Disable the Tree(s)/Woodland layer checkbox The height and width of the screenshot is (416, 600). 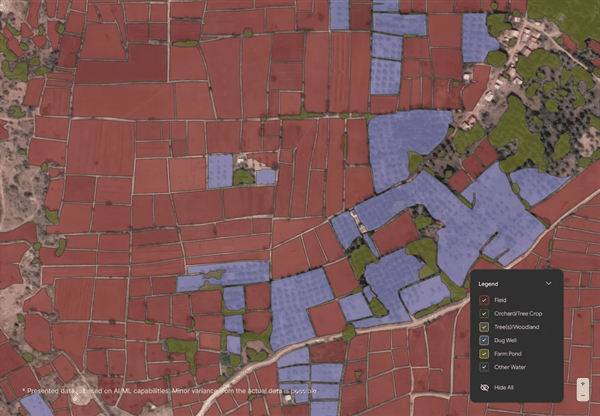click(485, 327)
